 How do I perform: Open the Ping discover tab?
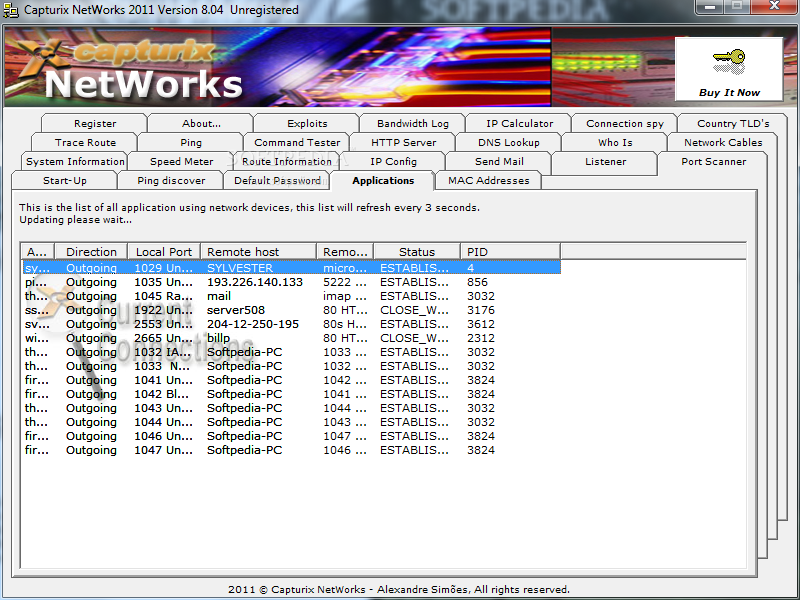[171, 180]
